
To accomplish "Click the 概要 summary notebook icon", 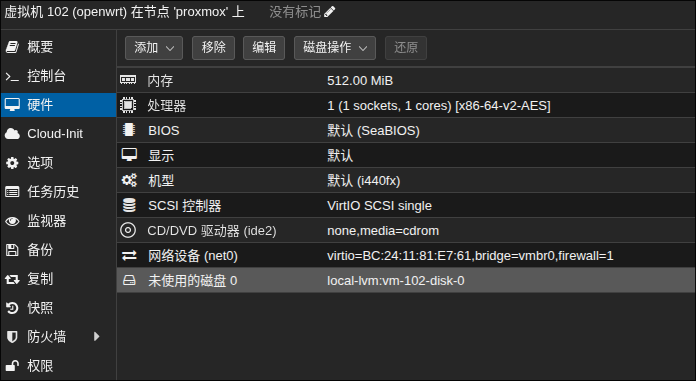I will [12, 47].
